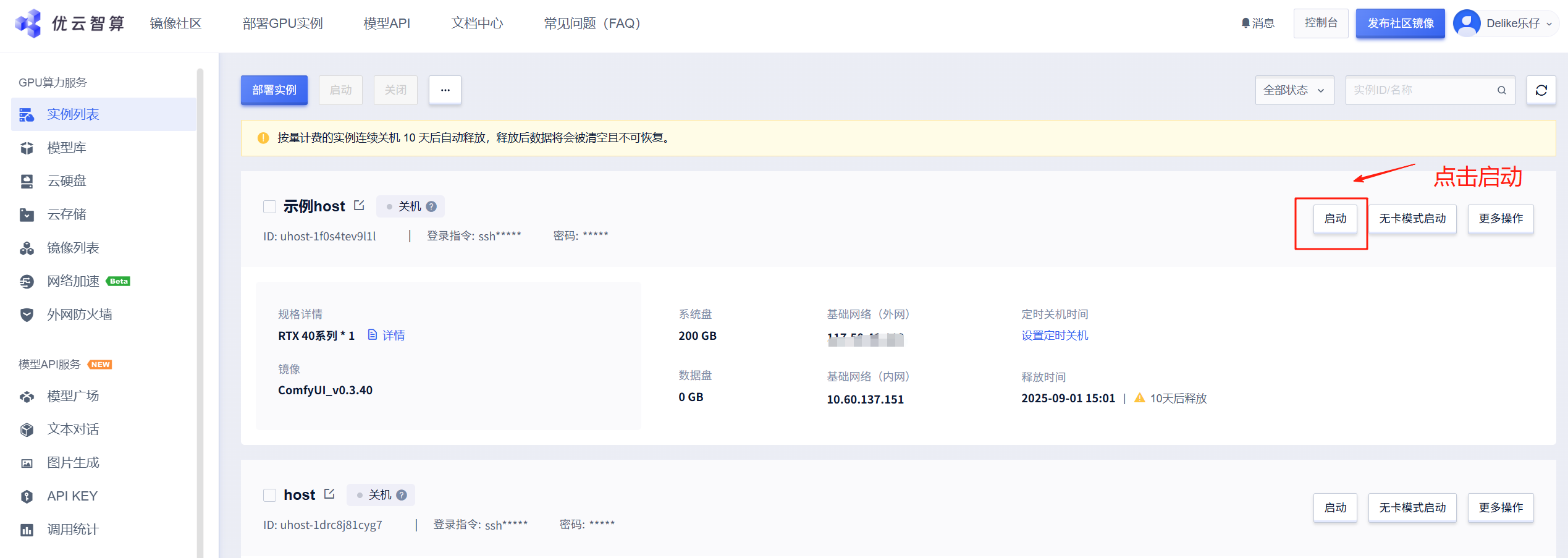Click the 调用统计 chart icon
Viewport: 1568px width, 558px height.
tap(27, 530)
